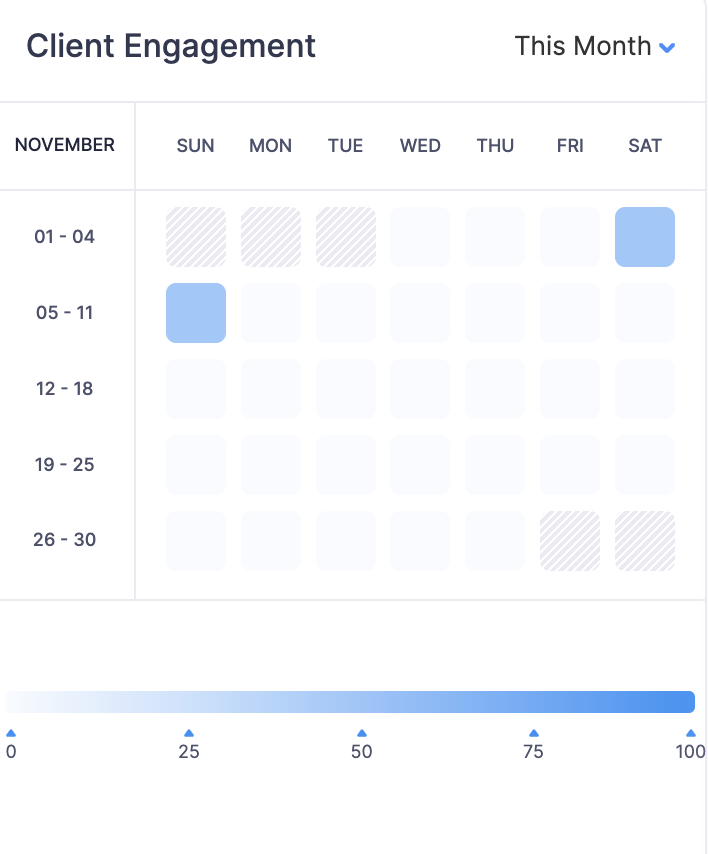Image resolution: width=708 pixels, height=854 pixels.
Task: Select the highlighted Sunday cell in week 05 - 11
Action: [196, 313]
